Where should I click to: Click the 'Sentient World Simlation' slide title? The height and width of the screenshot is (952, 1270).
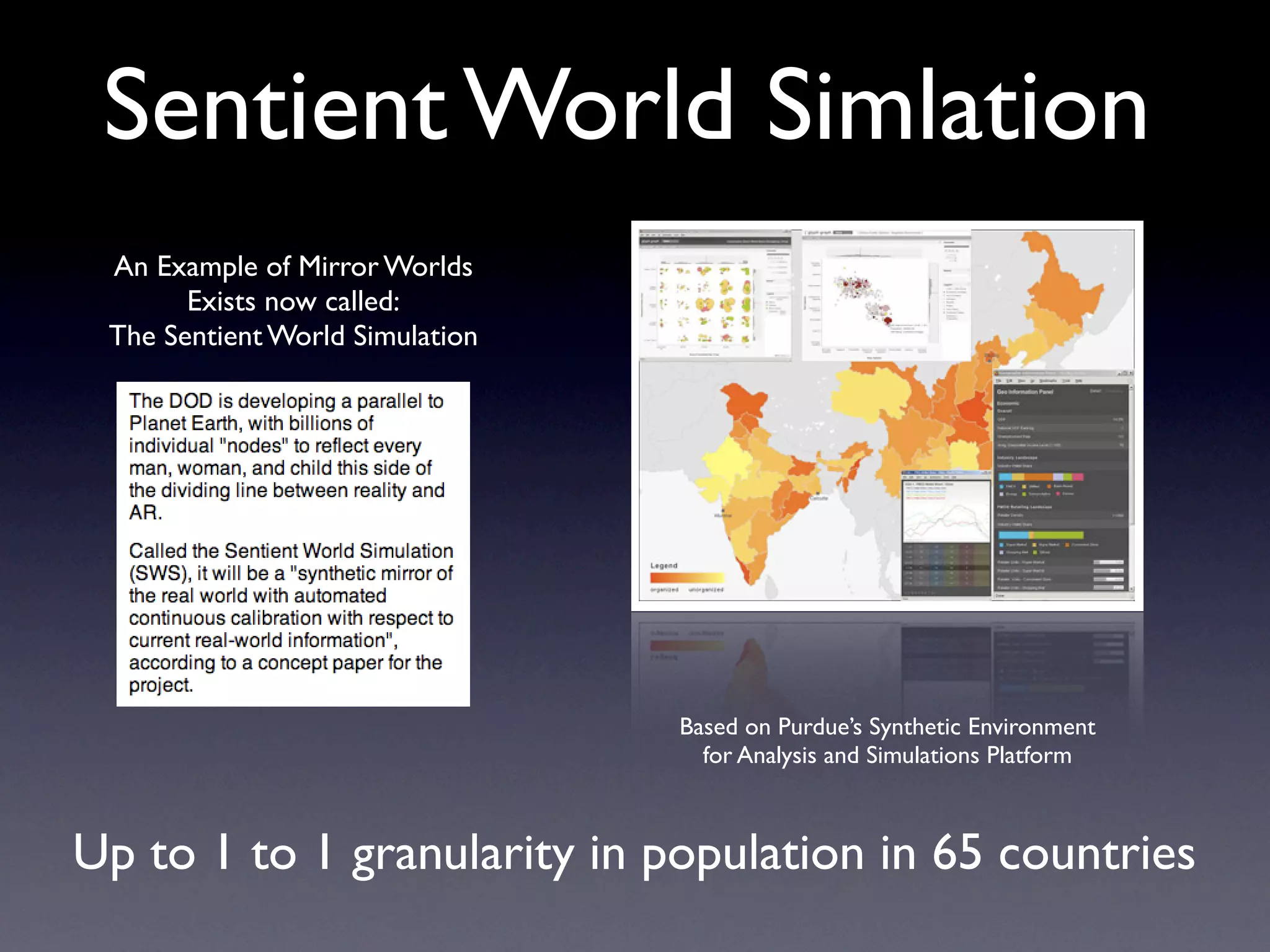[625, 105]
